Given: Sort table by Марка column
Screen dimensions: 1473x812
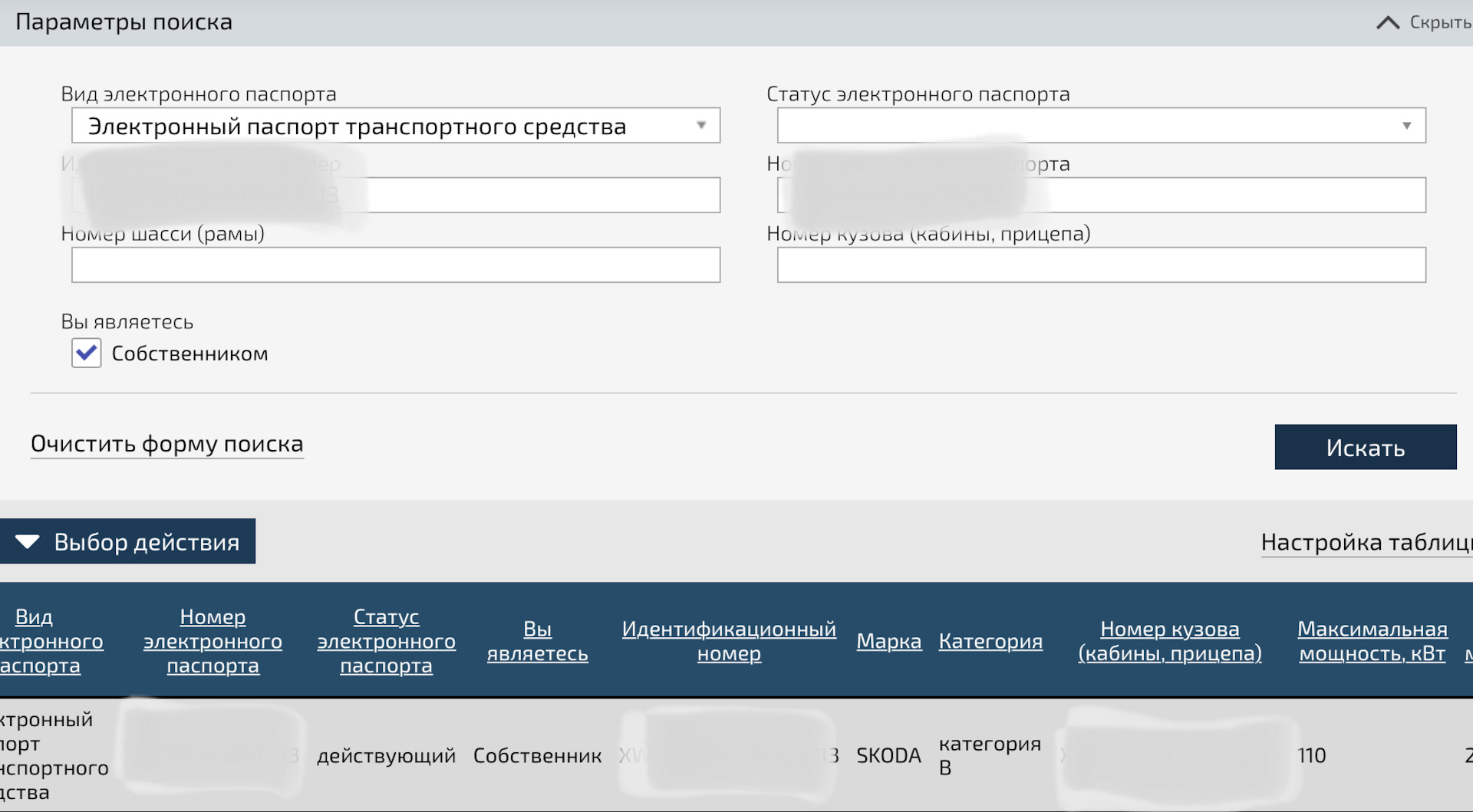Looking at the screenshot, I should 888,641.
